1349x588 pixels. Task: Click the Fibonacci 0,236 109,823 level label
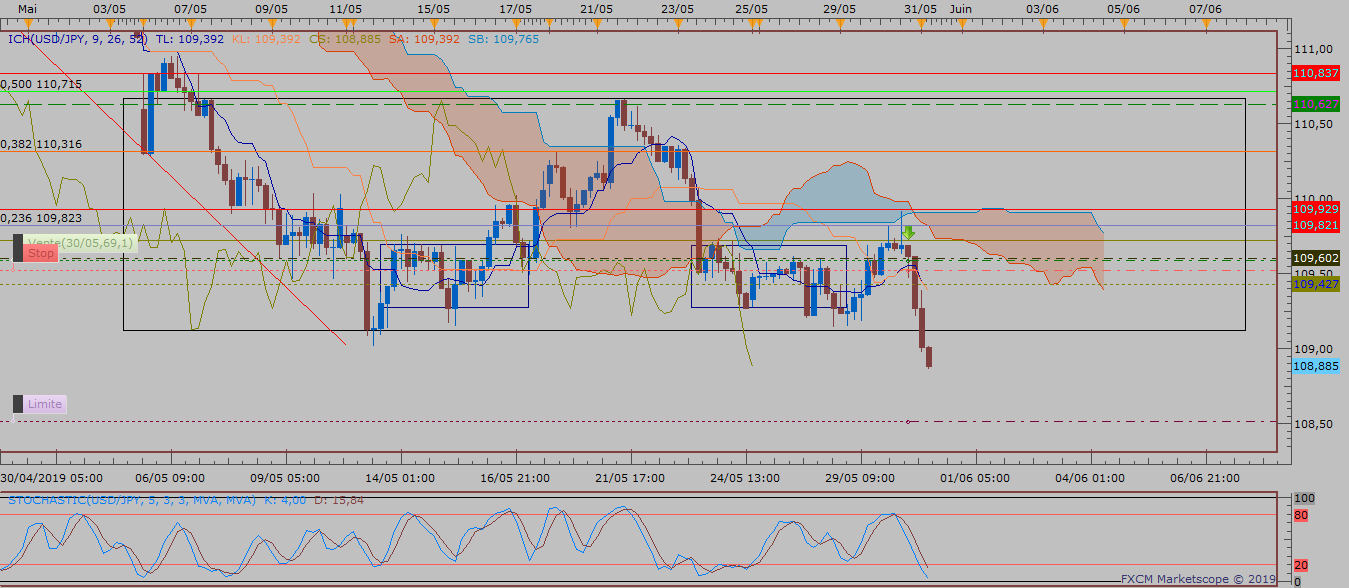point(41,217)
